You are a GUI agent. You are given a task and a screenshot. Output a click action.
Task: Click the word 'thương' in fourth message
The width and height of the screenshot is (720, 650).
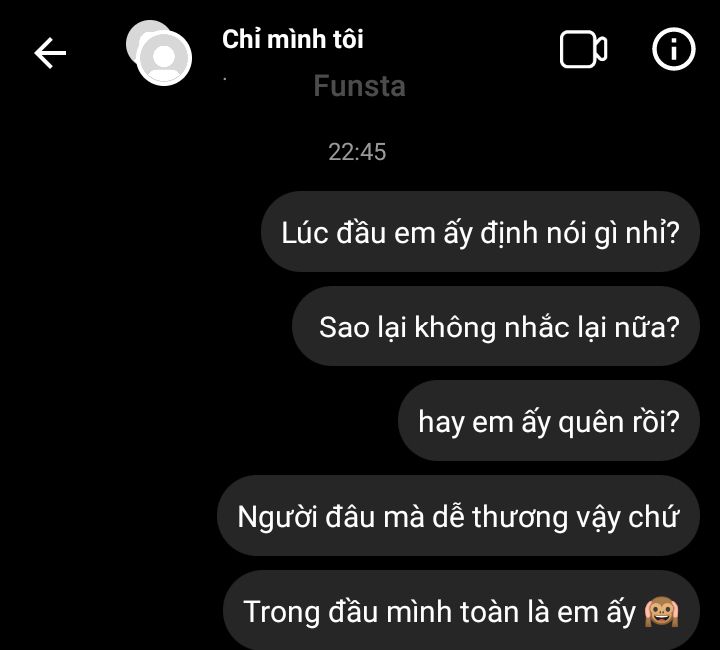(519, 517)
